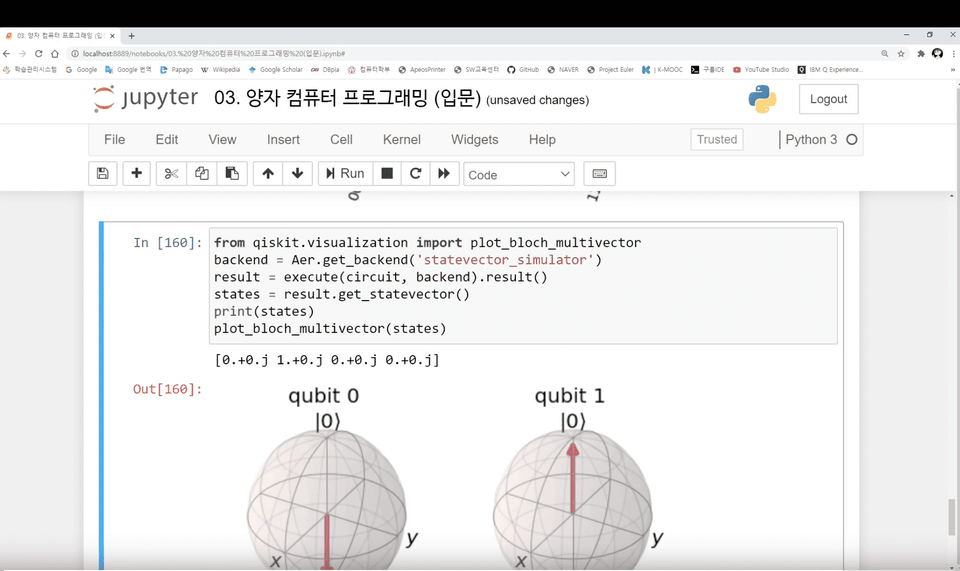Click the Jupyter logo

point(145,99)
